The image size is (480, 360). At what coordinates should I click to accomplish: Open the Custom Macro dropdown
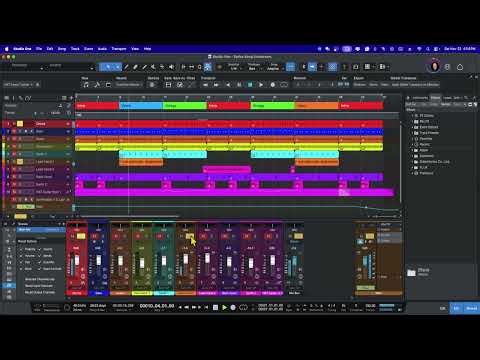129,85
